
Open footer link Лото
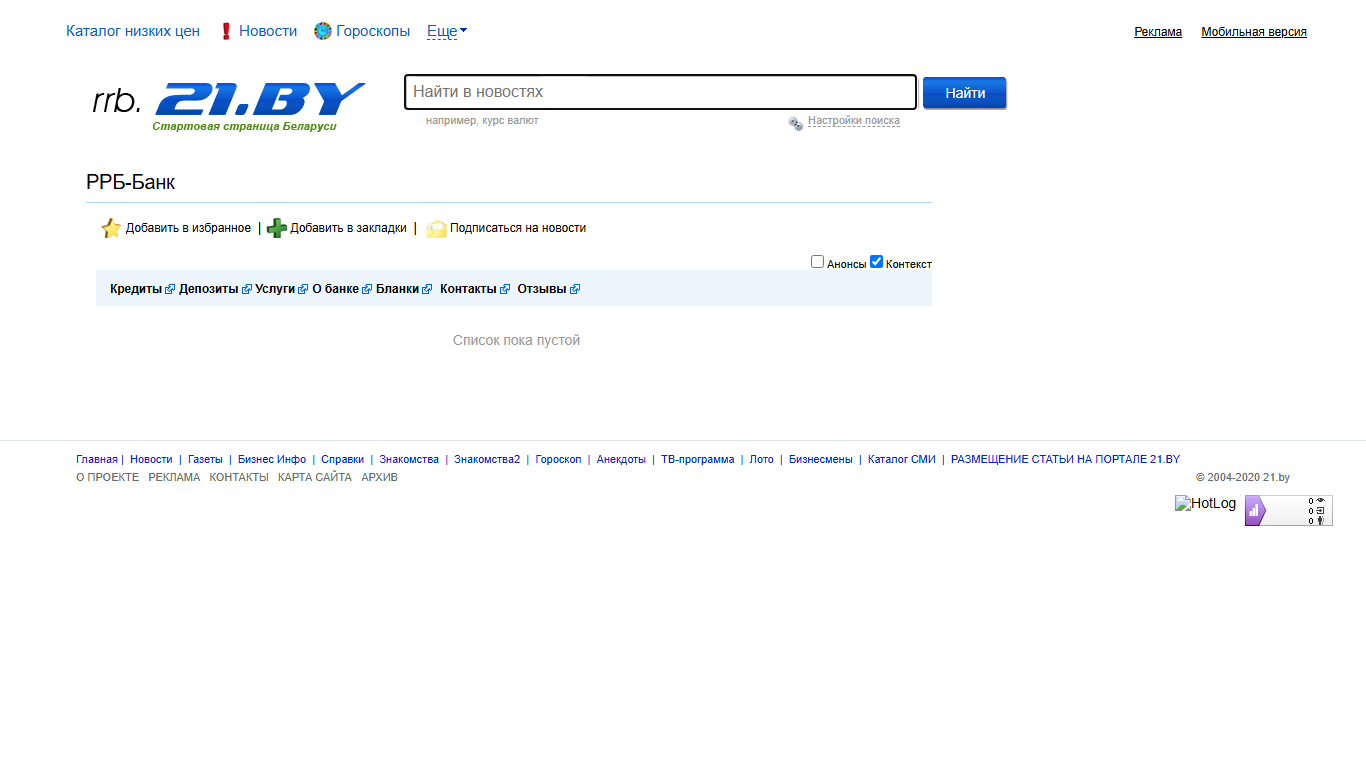pyautogui.click(x=762, y=460)
